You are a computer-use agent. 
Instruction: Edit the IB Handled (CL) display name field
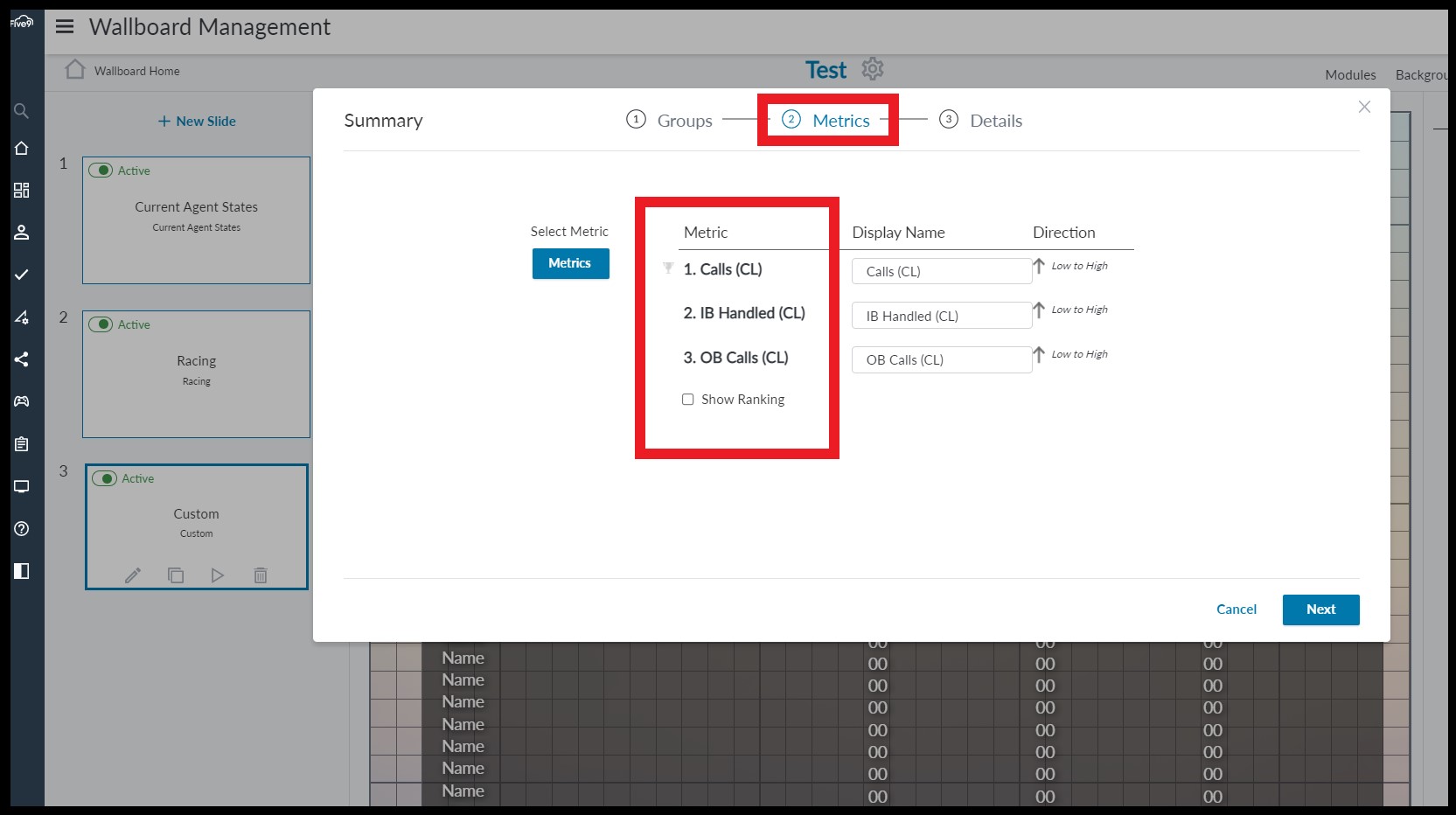coord(942,316)
